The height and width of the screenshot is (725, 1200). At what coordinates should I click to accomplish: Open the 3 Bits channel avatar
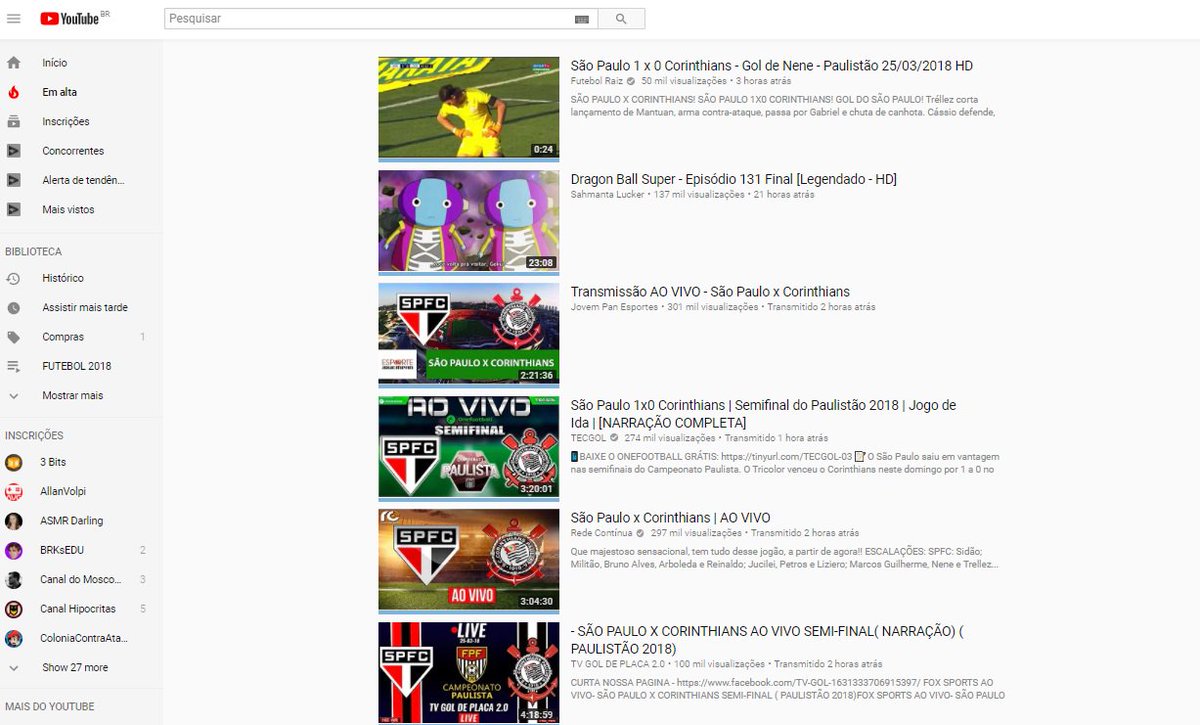pos(14,462)
